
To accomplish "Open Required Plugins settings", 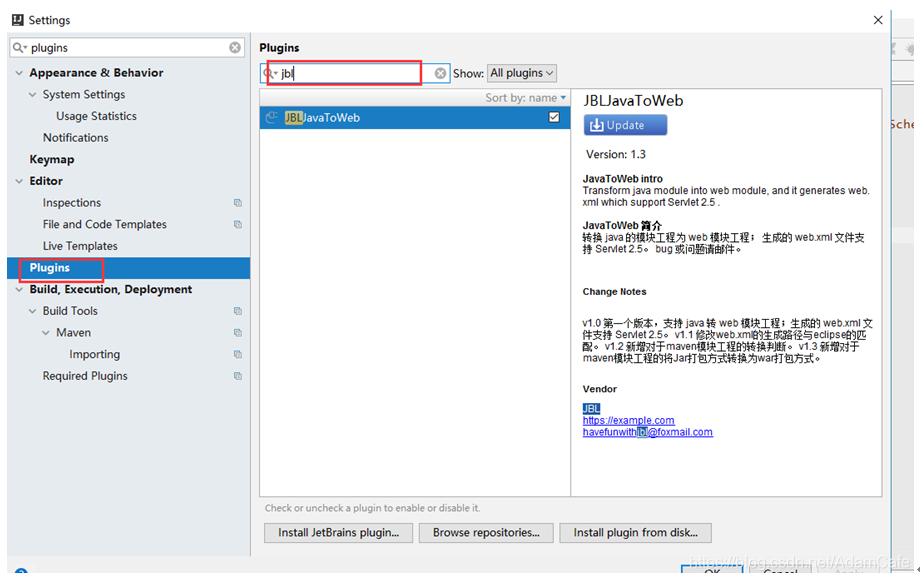I will point(85,376).
